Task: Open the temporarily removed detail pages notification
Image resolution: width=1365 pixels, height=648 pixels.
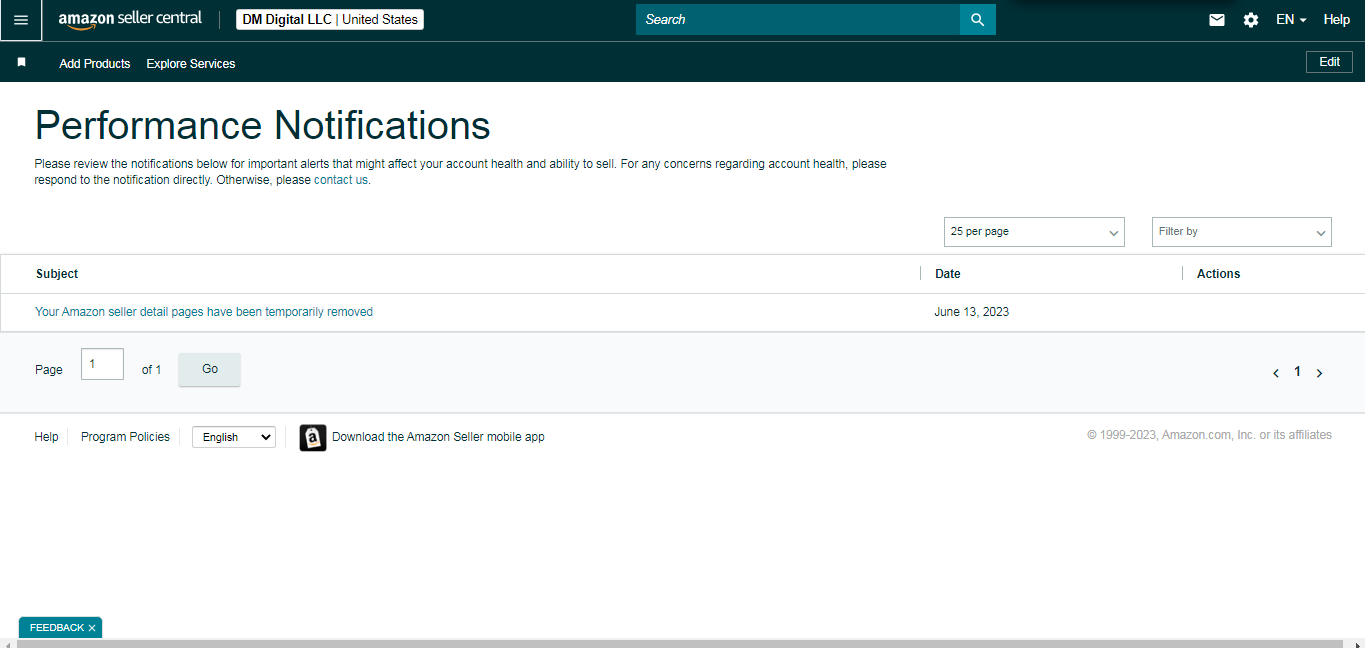Action: coord(204,312)
